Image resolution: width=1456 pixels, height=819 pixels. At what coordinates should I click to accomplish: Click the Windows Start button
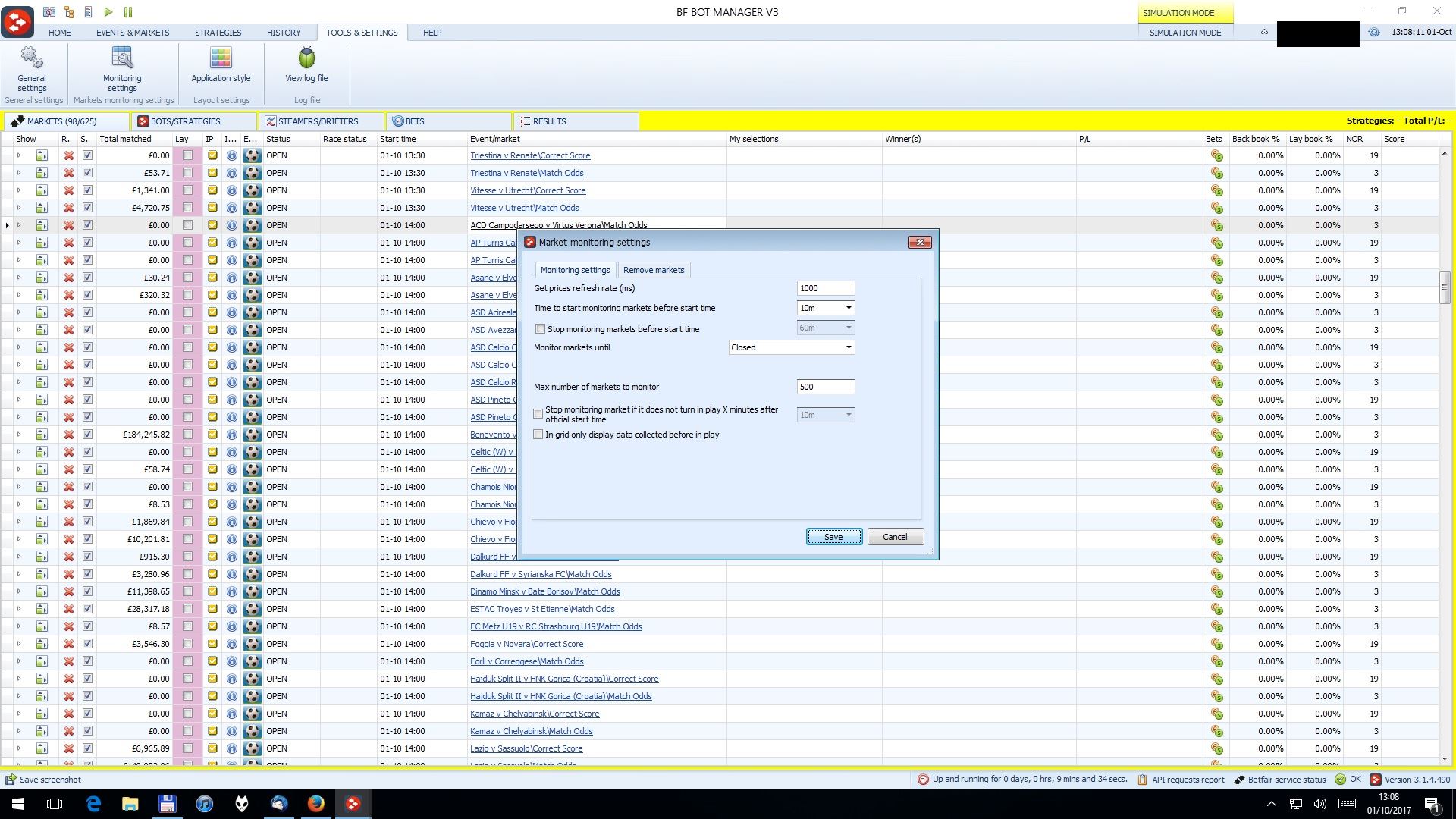click(x=18, y=804)
